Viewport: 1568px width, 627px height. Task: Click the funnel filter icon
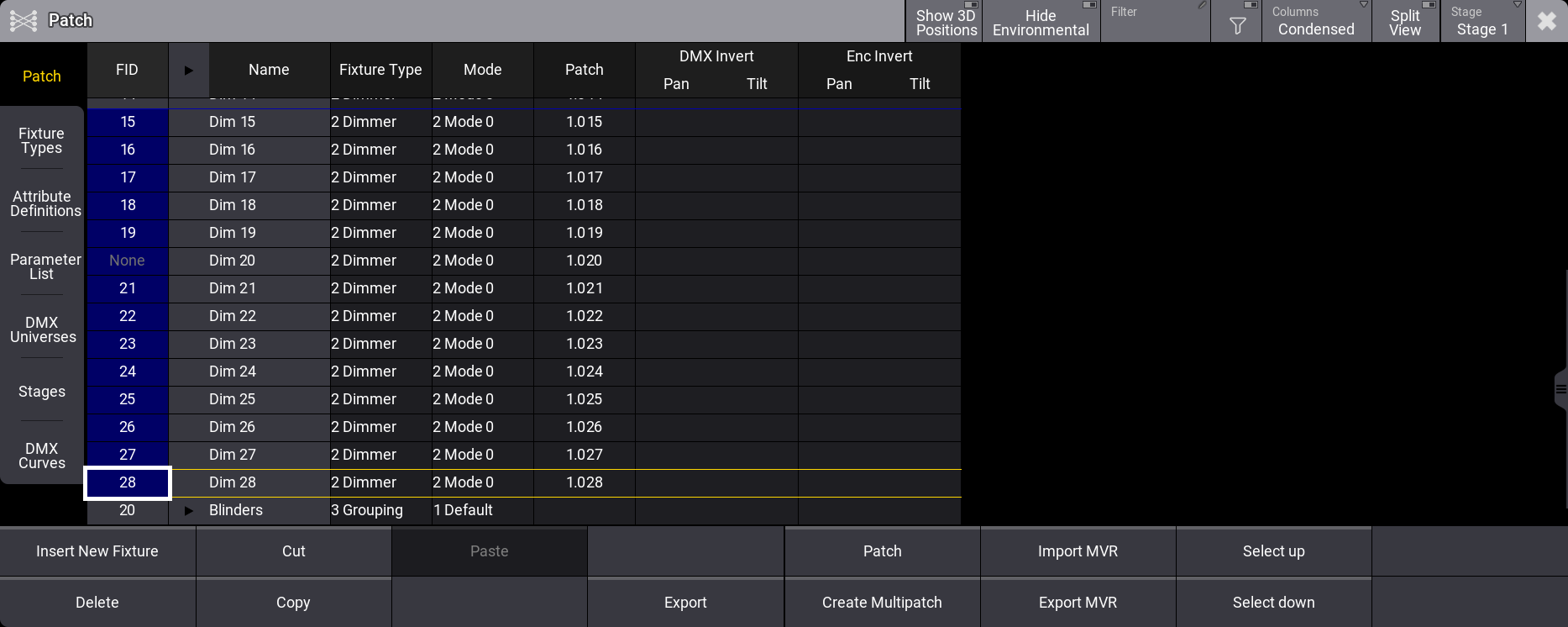(1236, 25)
